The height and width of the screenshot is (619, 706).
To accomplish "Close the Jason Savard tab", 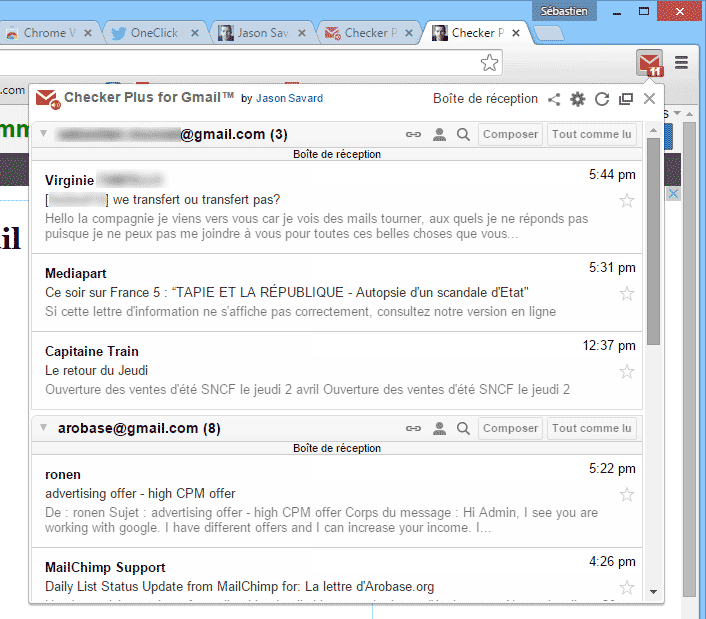I will pyautogui.click(x=302, y=33).
